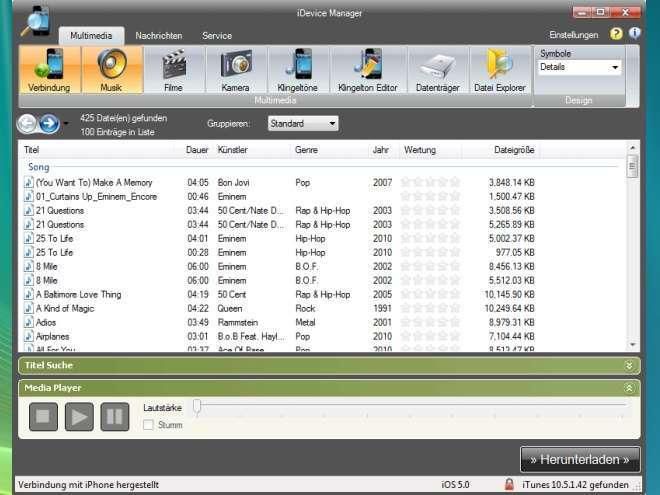Click the blue info icon
This screenshot has height=495, width=660.
click(x=635, y=33)
